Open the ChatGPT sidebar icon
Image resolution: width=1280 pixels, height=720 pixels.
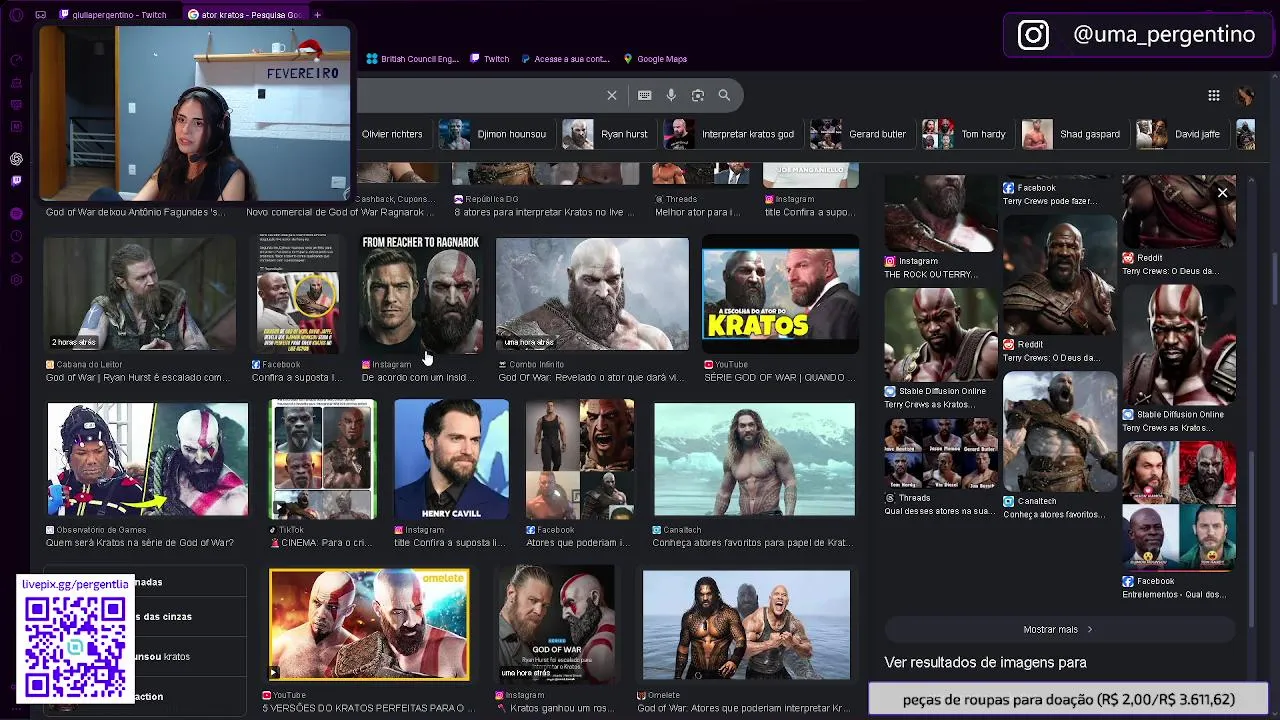16,159
